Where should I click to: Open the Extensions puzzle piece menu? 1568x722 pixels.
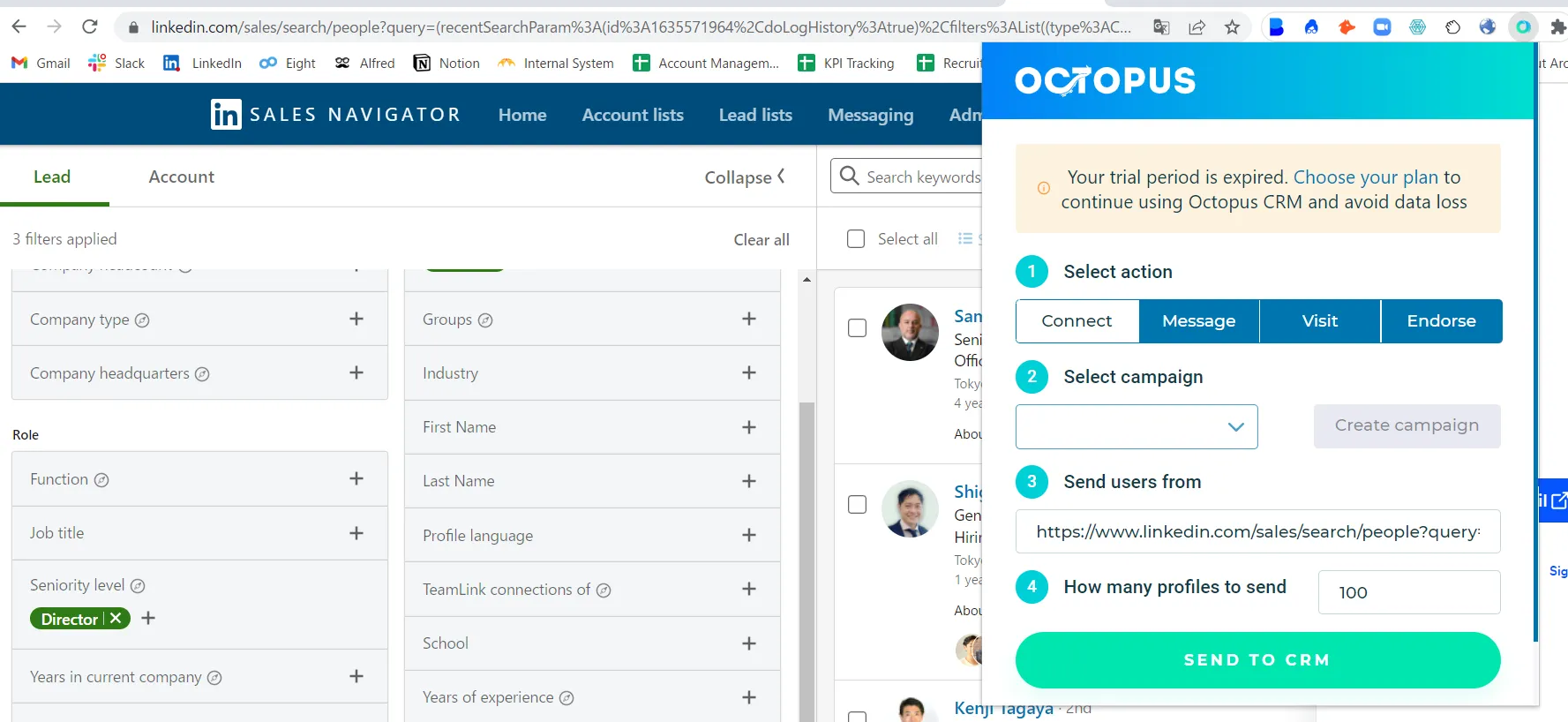pyautogui.click(x=1557, y=27)
